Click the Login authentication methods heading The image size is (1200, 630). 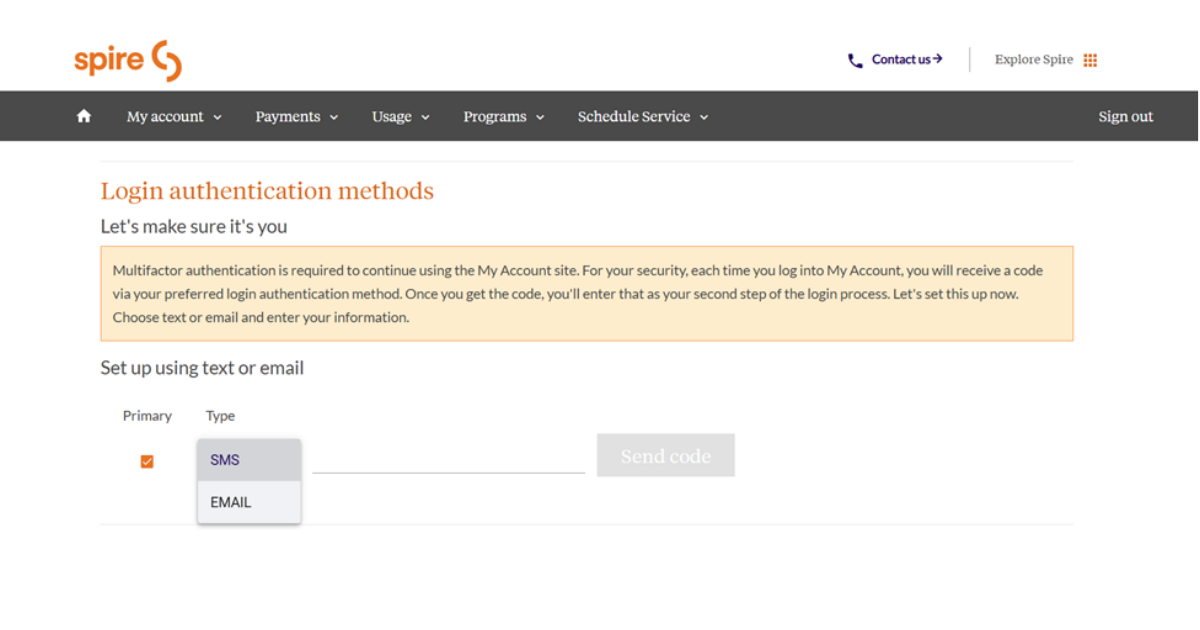[x=267, y=191]
